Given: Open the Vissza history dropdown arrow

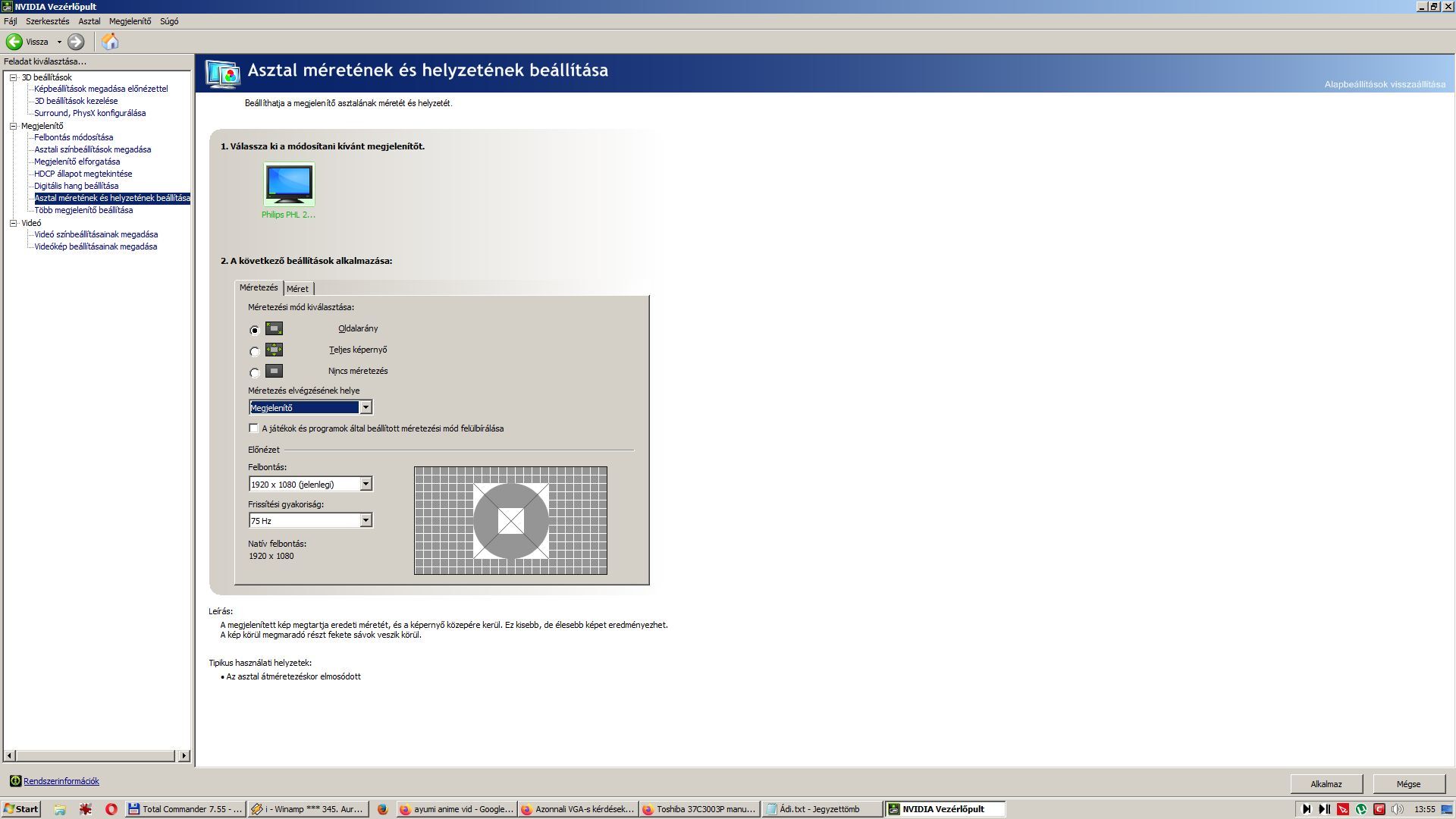Looking at the screenshot, I should (x=59, y=42).
